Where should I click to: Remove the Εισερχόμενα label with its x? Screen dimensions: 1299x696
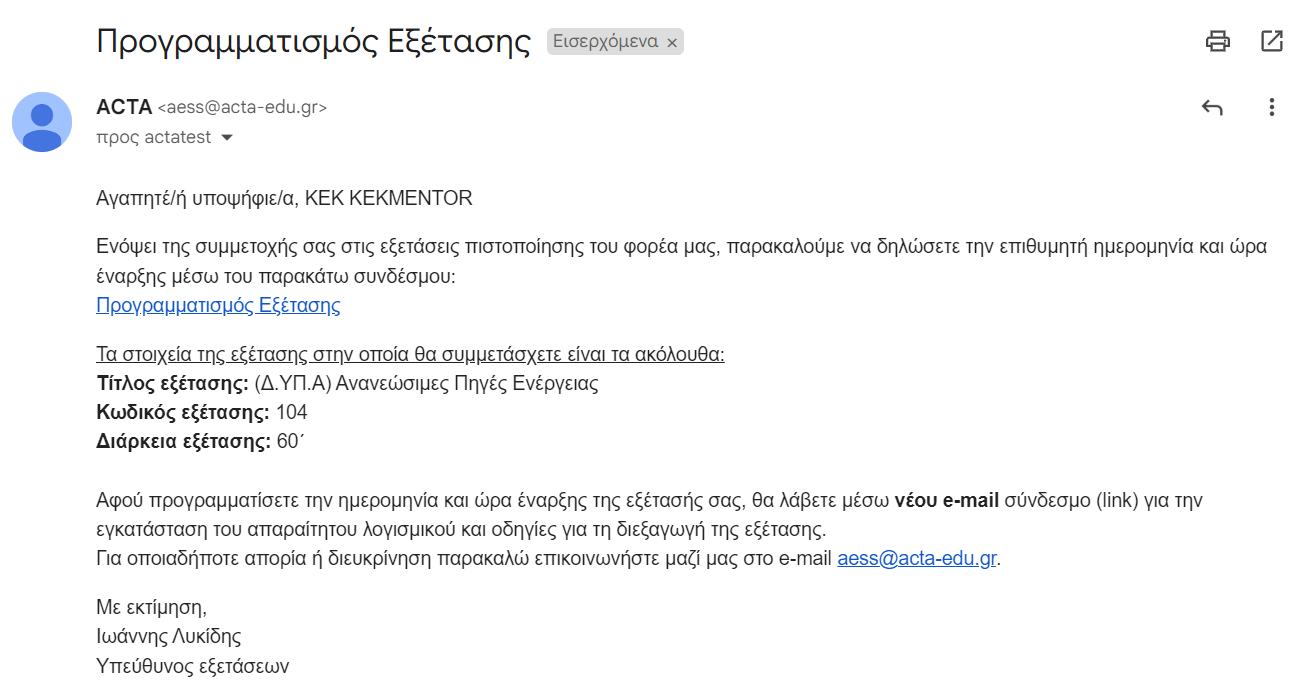[x=672, y=42]
